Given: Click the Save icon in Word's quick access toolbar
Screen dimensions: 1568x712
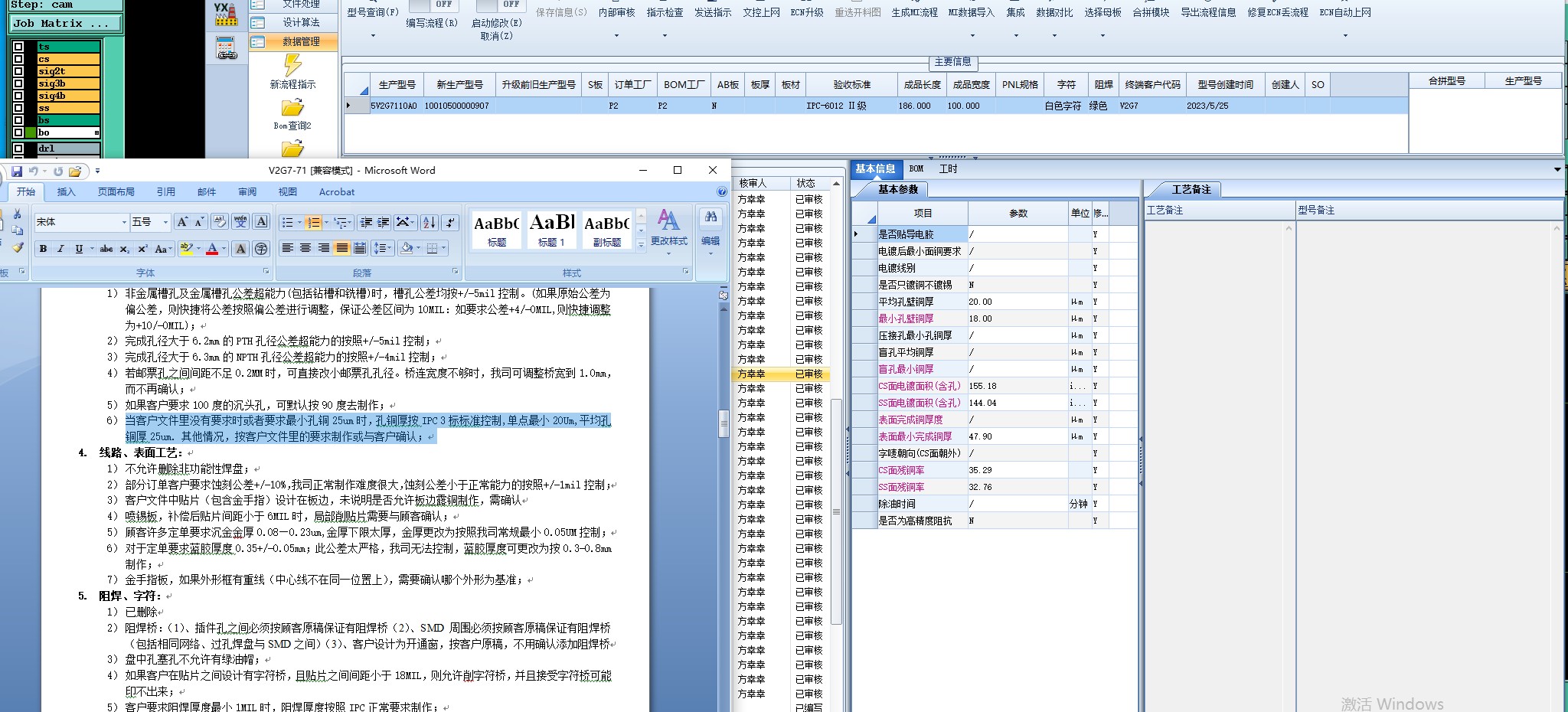Looking at the screenshot, I should [x=16, y=171].
